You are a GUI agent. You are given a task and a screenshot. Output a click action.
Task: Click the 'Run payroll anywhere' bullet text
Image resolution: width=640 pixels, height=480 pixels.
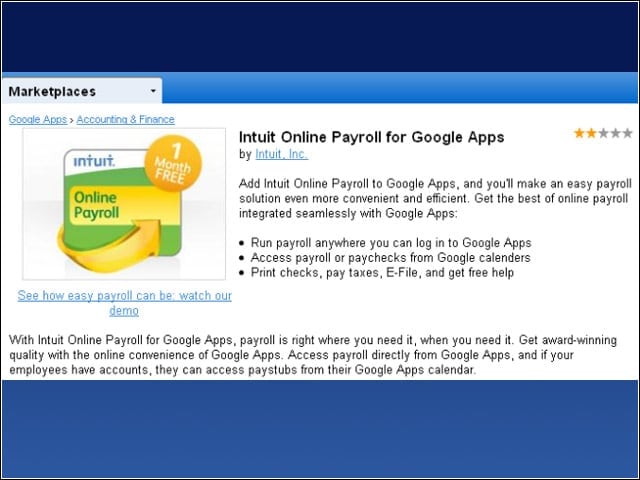point(391,243)
